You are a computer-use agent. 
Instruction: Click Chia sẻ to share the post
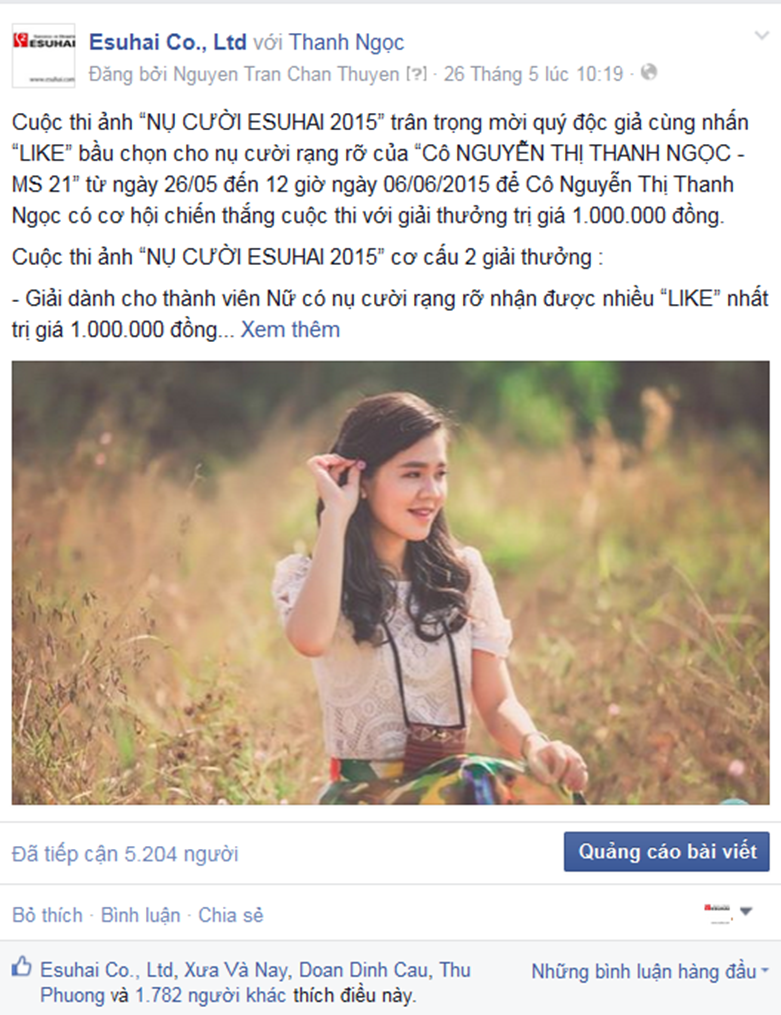click(x=231, y=915)
